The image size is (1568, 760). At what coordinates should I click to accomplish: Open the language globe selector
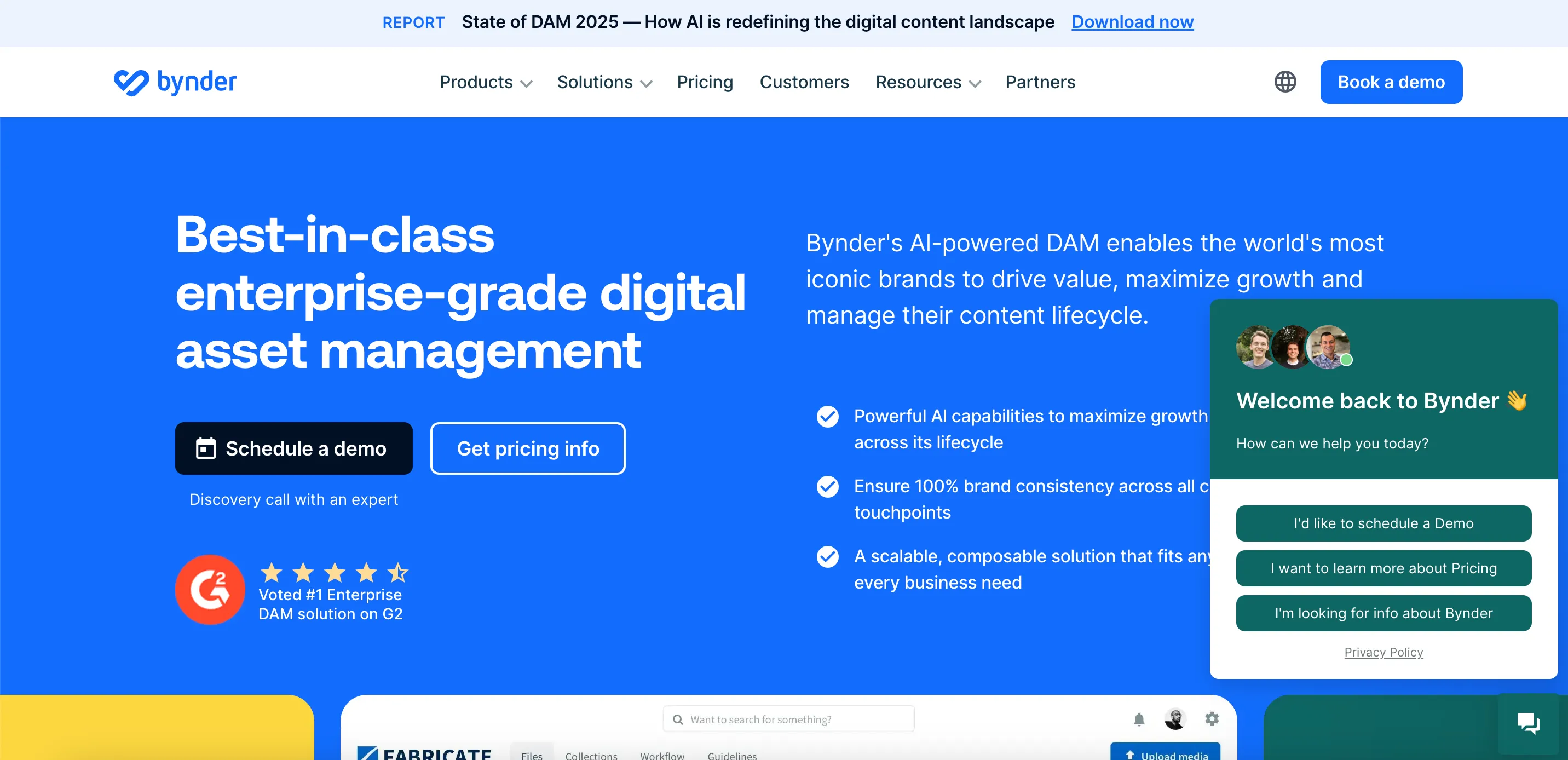(1285, 82)
